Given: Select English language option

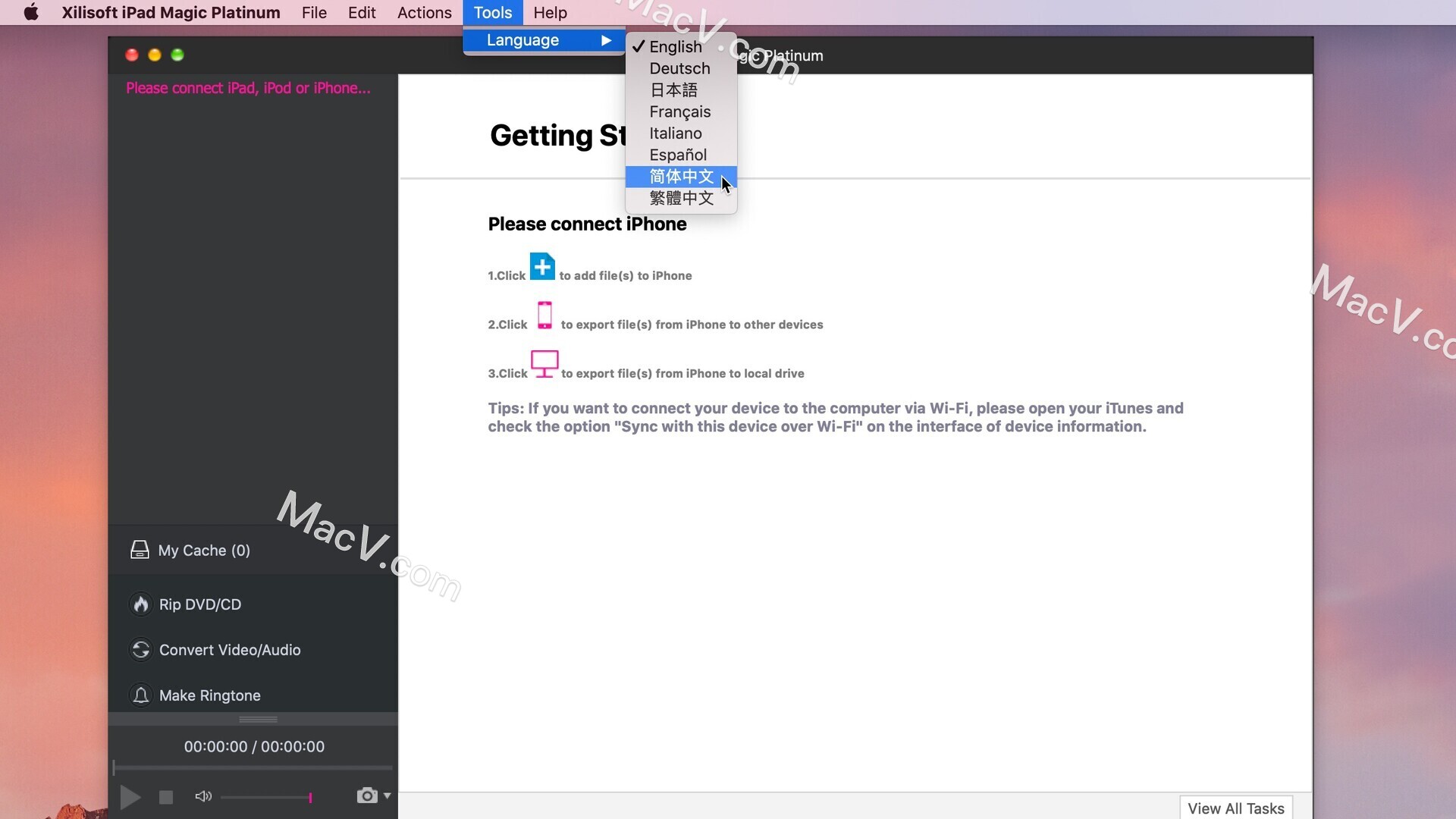Looking at the screenshot, I should click(x=676, y=46).
